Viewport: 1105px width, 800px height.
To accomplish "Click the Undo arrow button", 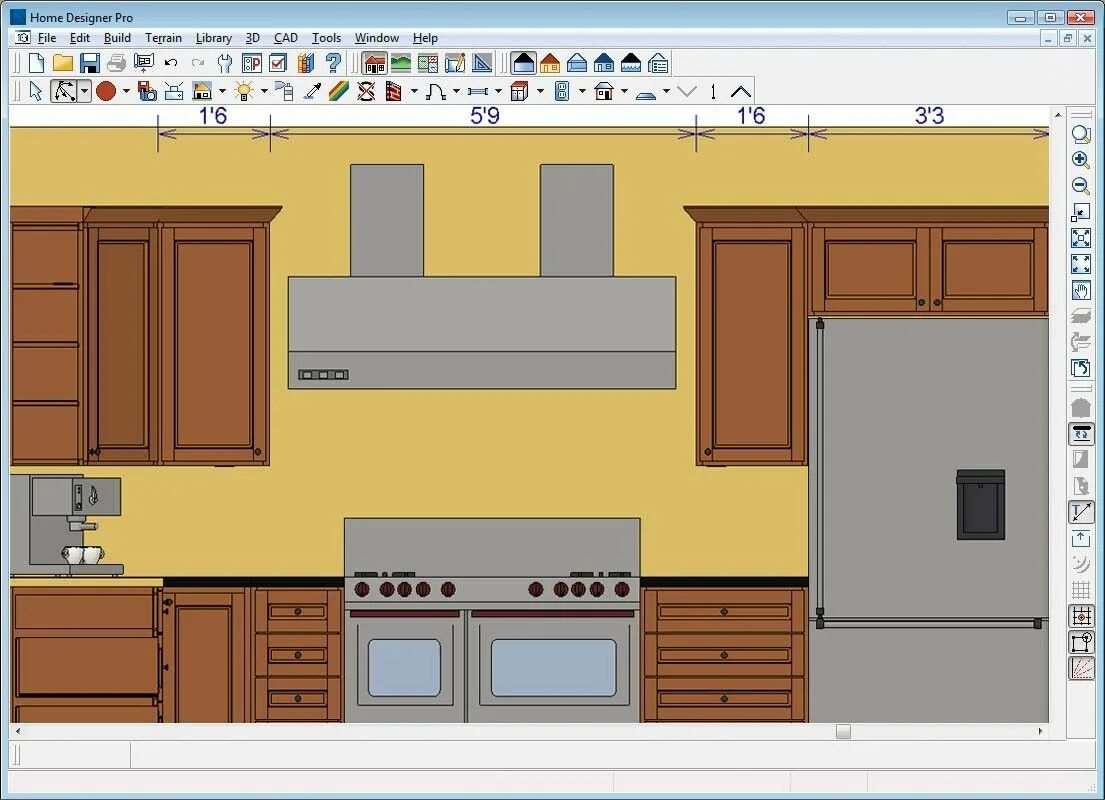I will pos(171,63).
